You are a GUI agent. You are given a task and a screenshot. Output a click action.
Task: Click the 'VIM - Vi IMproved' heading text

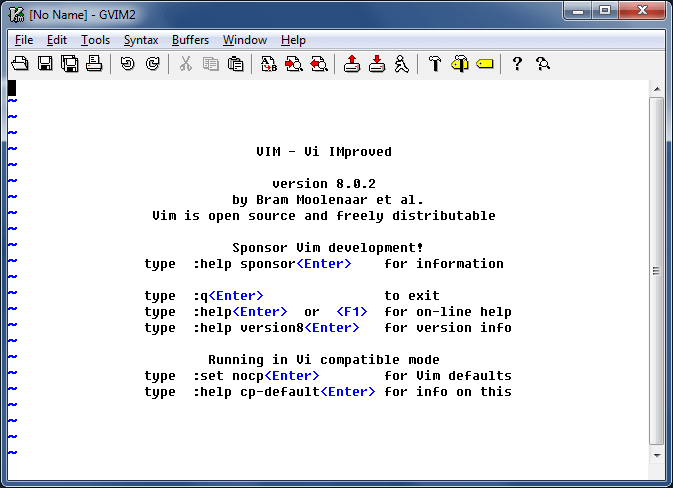tap(324, 152)
